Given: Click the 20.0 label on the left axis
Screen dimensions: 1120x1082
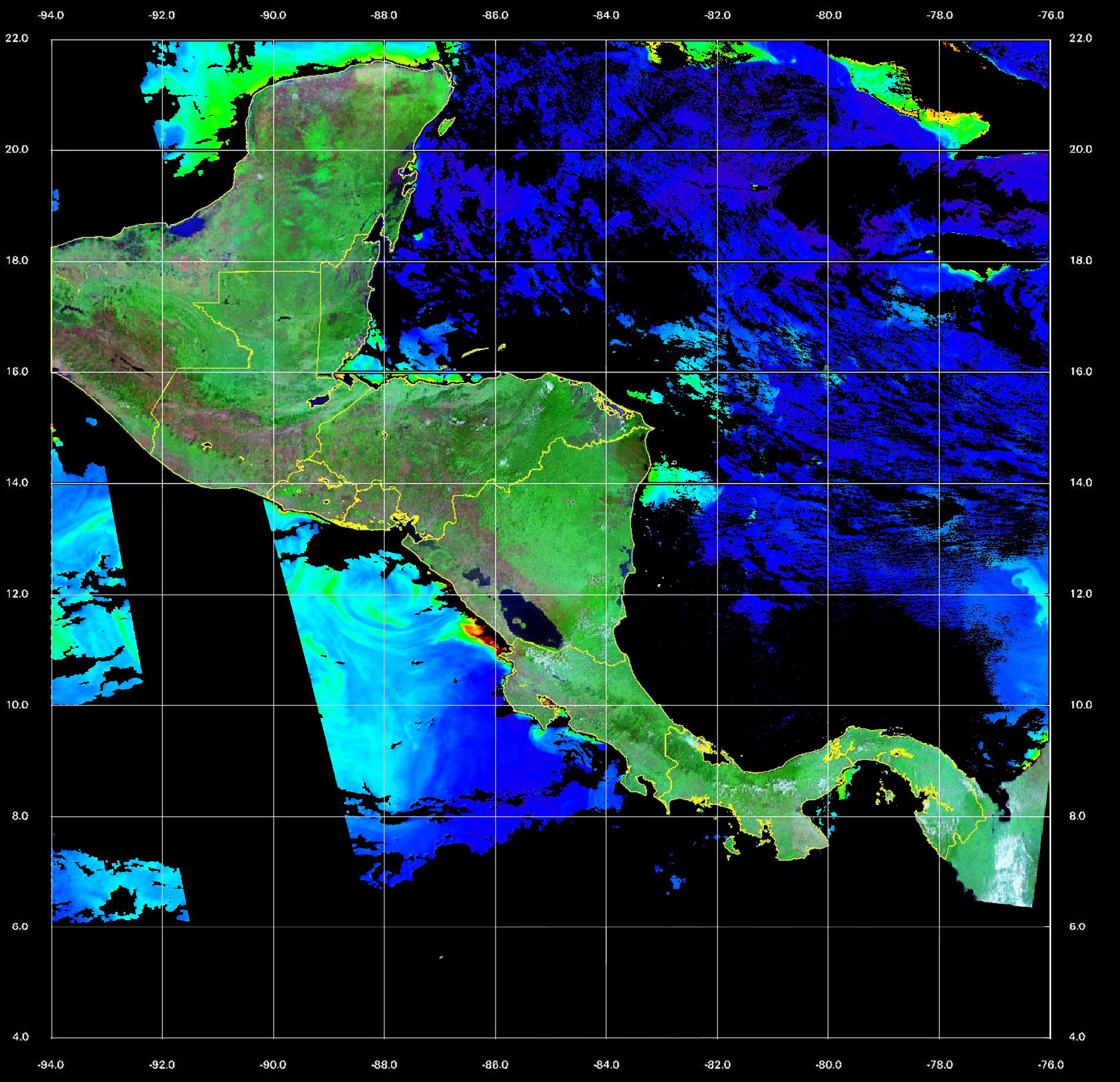Looking at the screenshot, I should coord(16,149).
